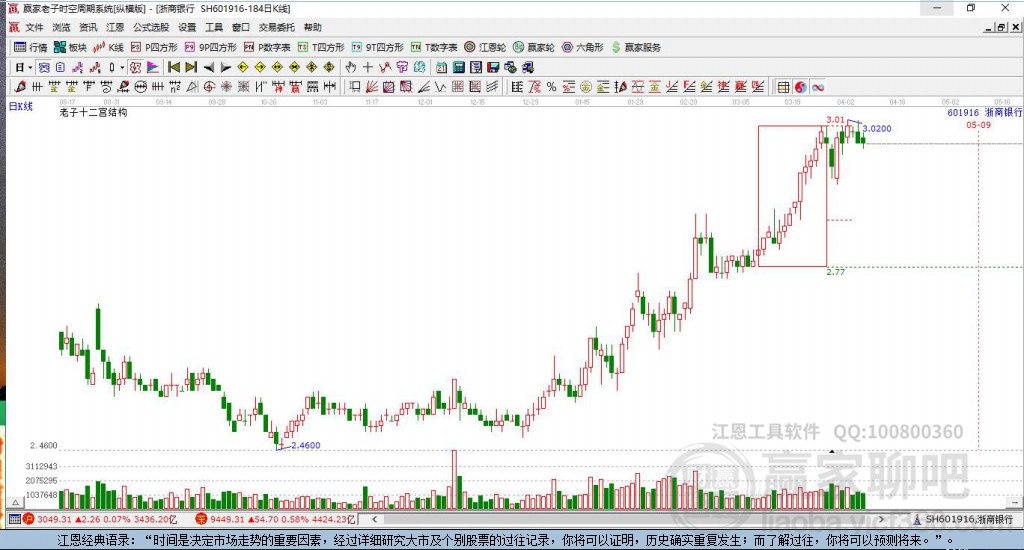The width and height of the screenshot is (1024, 550).
Task: Open the 文件 menu
Action: (x=34, y=27)
